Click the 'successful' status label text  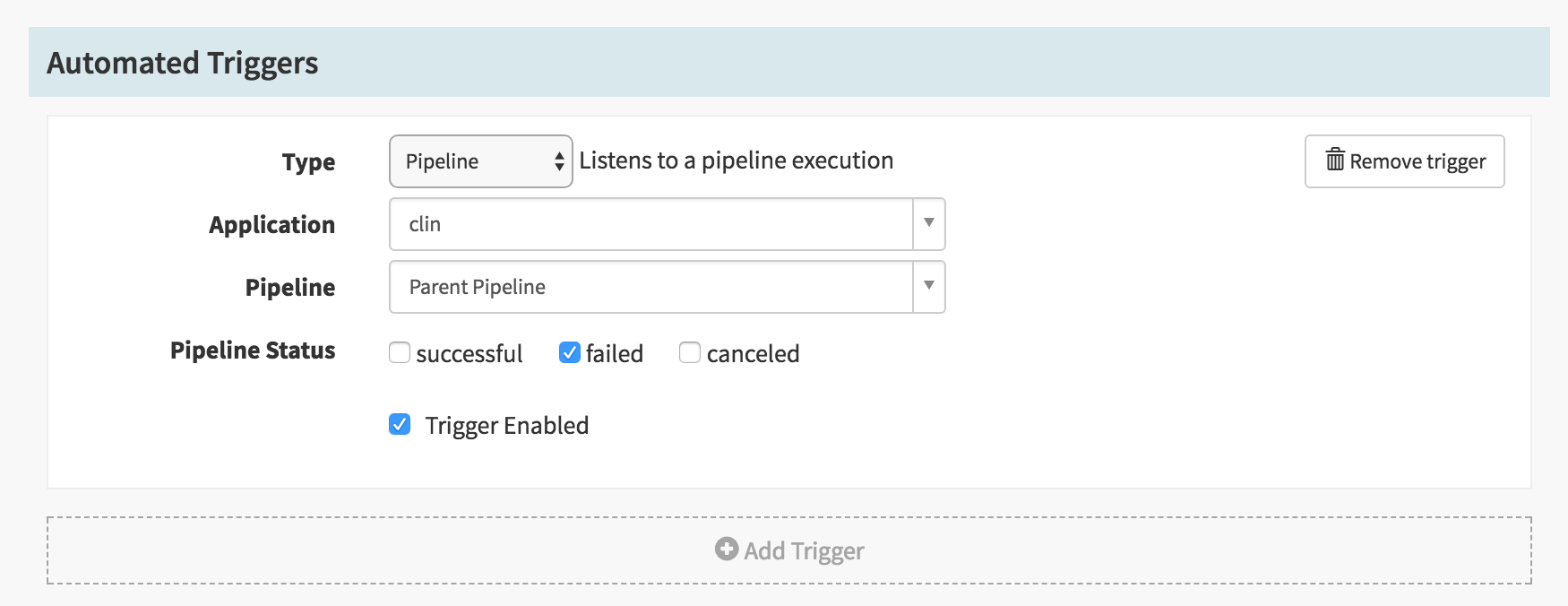pyautogui.click(x=470, y=353)
